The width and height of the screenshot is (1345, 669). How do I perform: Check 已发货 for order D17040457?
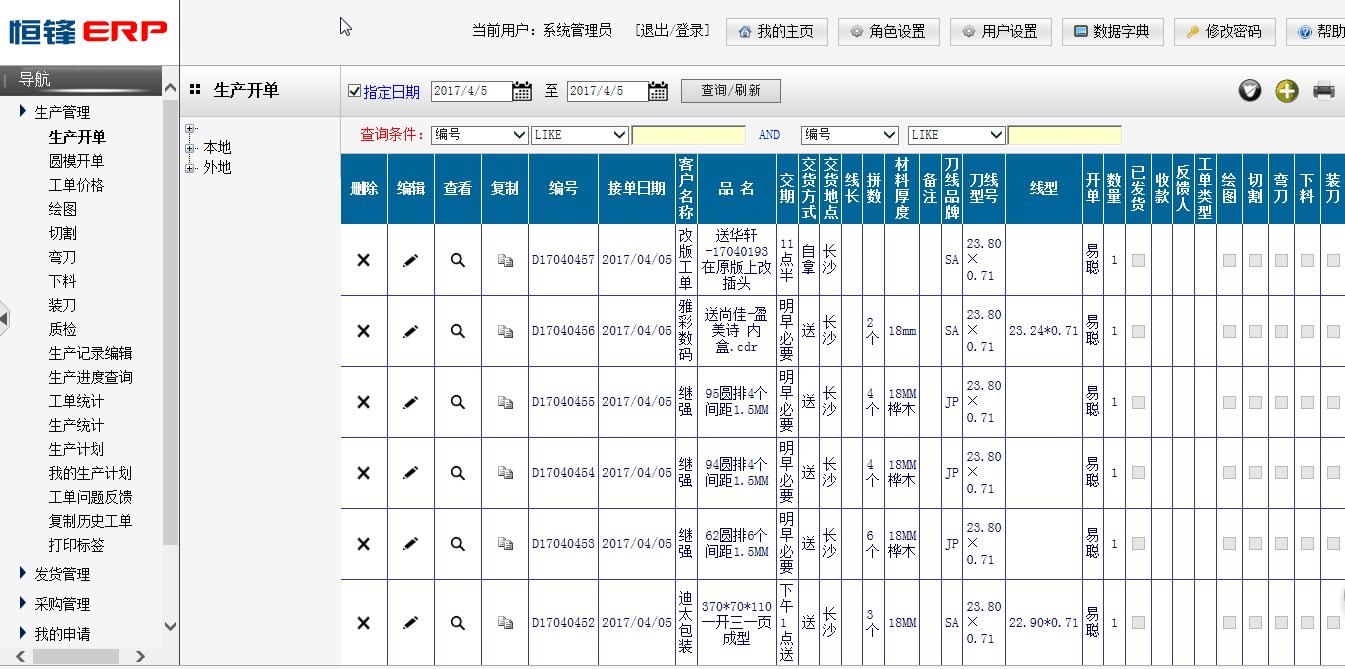[1138, 260]
